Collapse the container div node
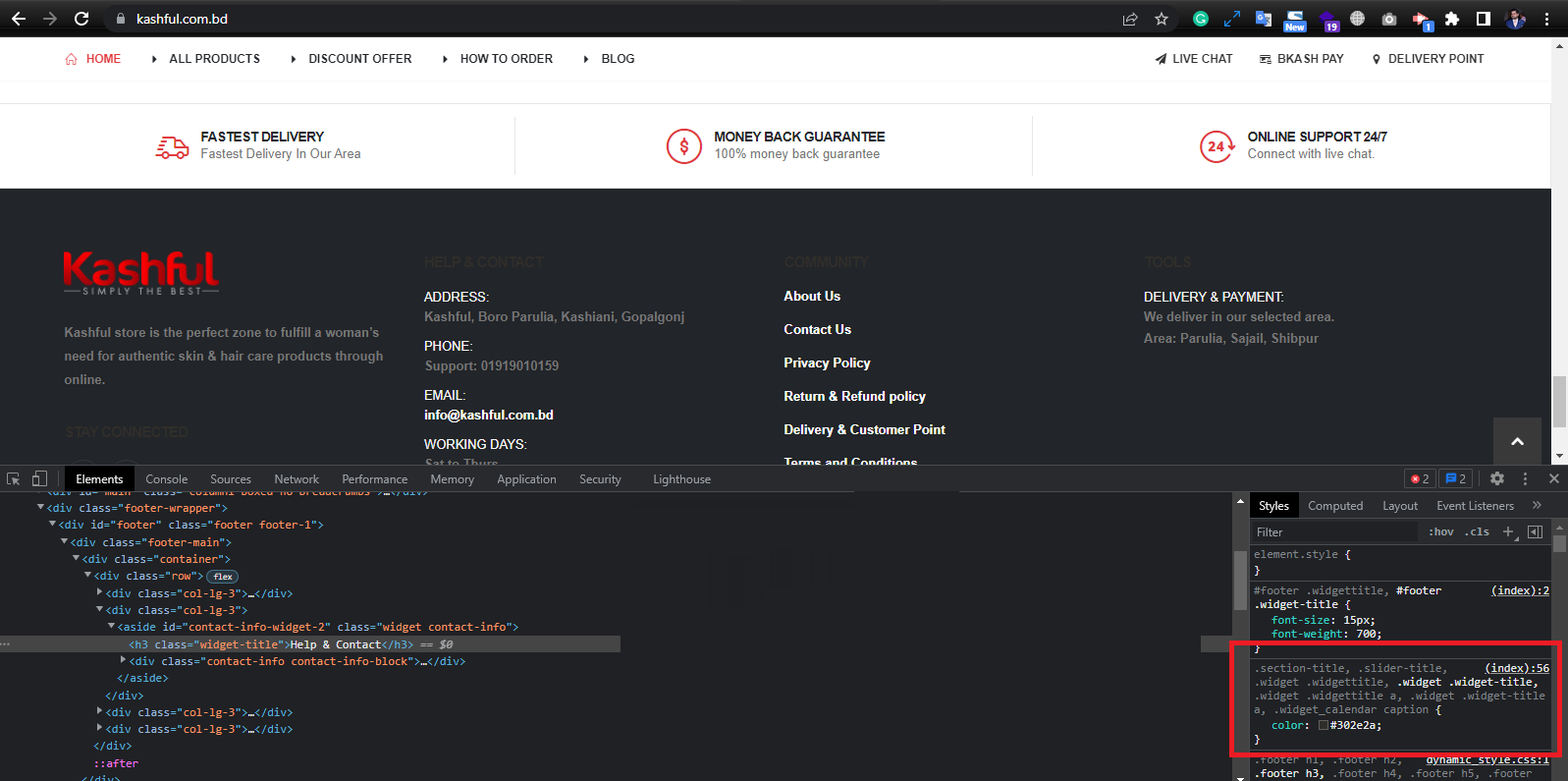 pyautogui.click(x=77, y=558)
